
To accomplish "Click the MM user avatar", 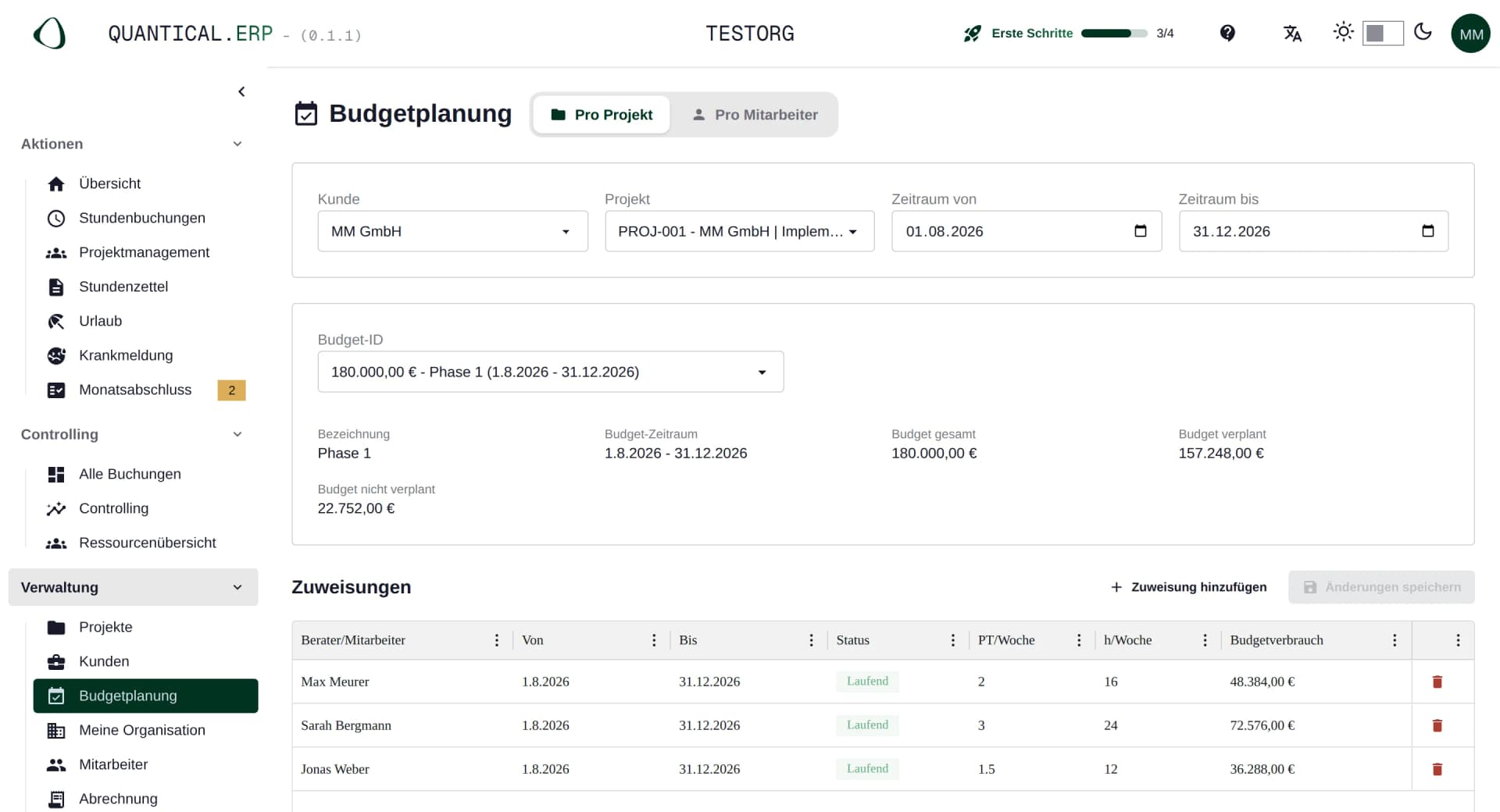I will tap(1471, 34).
